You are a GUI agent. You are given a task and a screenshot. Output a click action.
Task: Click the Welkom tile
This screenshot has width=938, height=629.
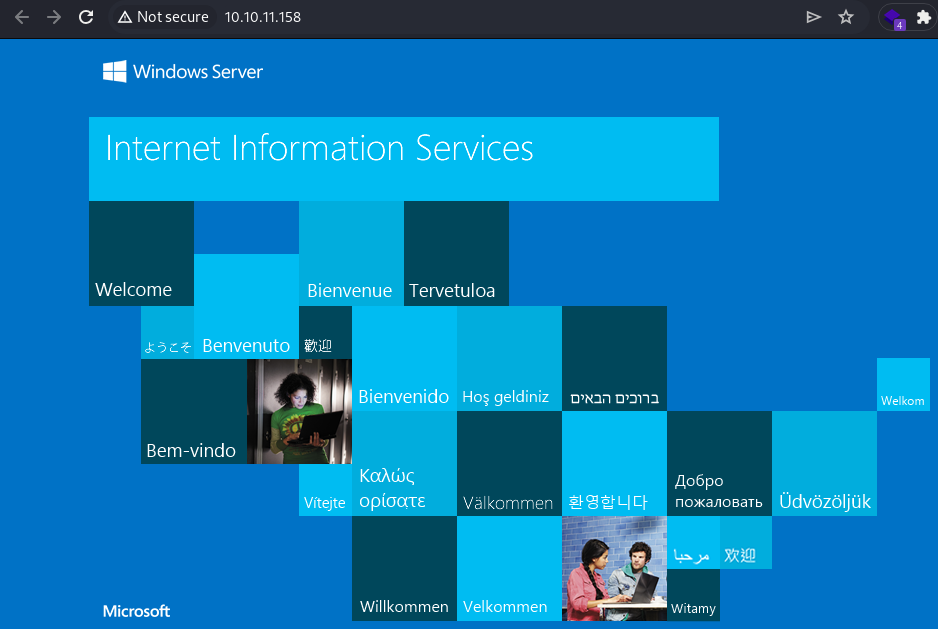point(903,384)
